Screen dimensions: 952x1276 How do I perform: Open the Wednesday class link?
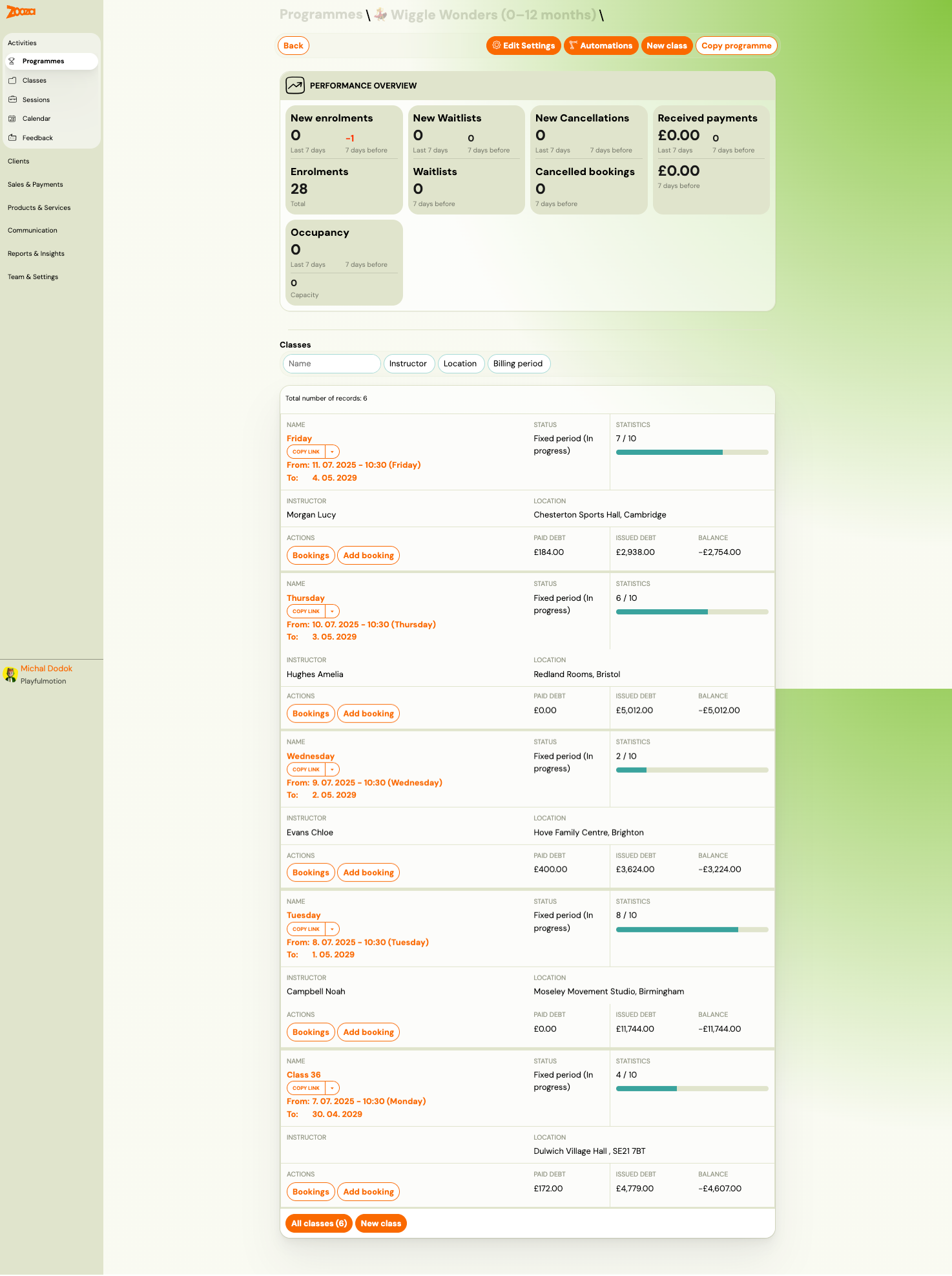(x=311, y=757)
